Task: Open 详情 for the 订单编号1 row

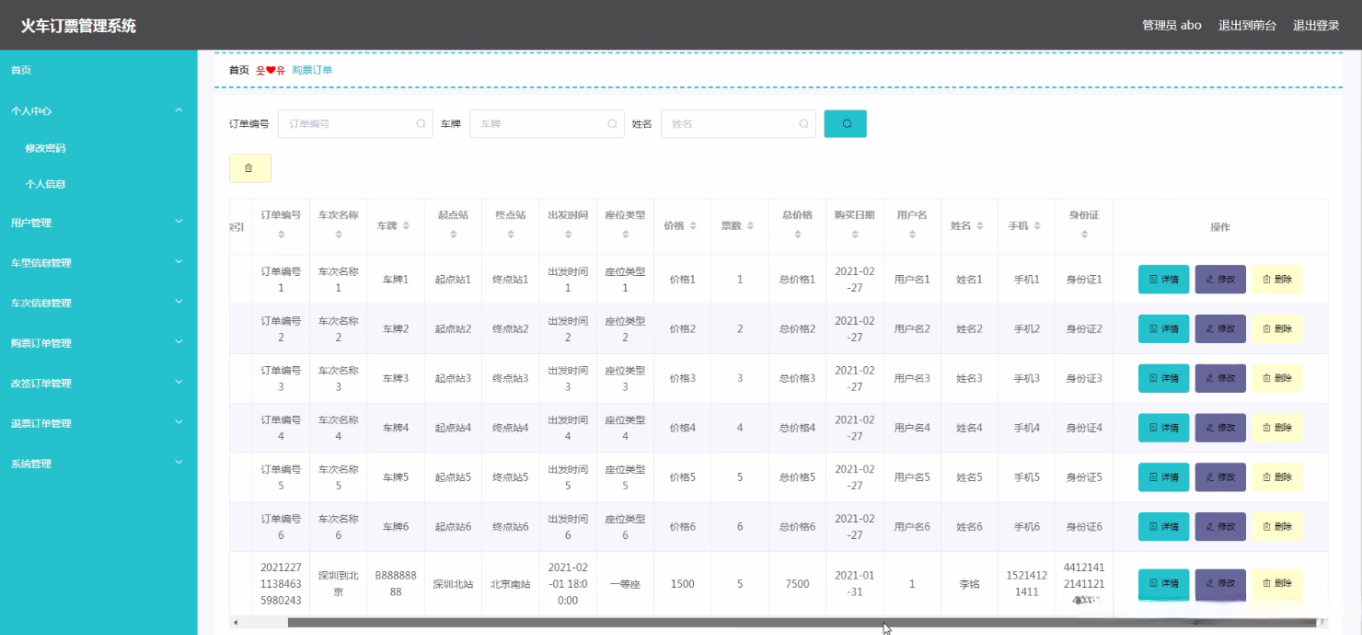Action: click(1163, 280)
